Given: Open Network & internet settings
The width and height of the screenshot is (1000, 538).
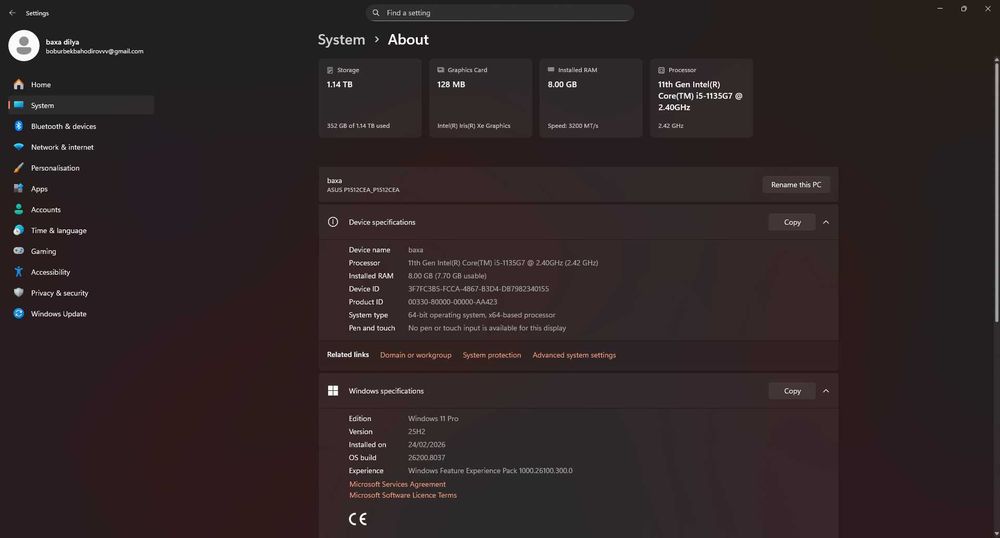Looking at the screenshot, I should click(82, 147).
